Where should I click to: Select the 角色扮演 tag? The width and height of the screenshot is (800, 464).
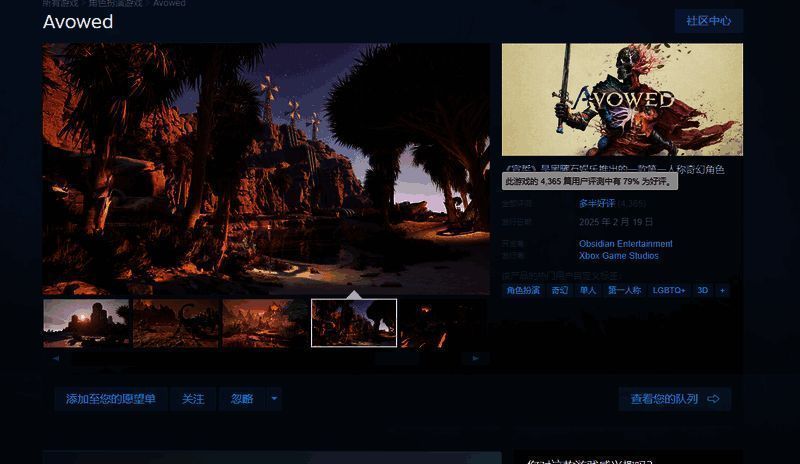tap(523, 290)
